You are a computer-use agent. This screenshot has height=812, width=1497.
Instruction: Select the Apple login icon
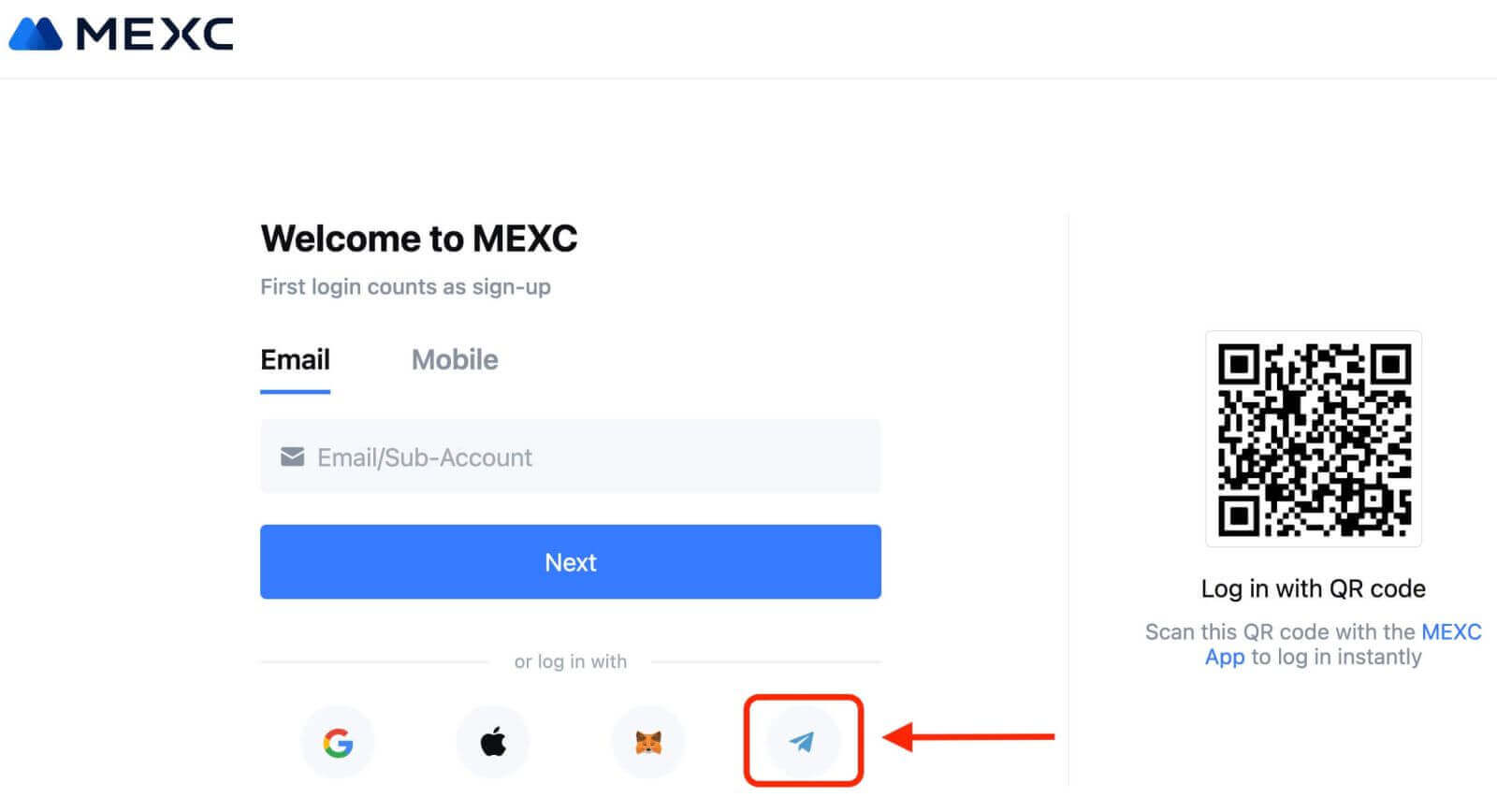coord(493,741)
